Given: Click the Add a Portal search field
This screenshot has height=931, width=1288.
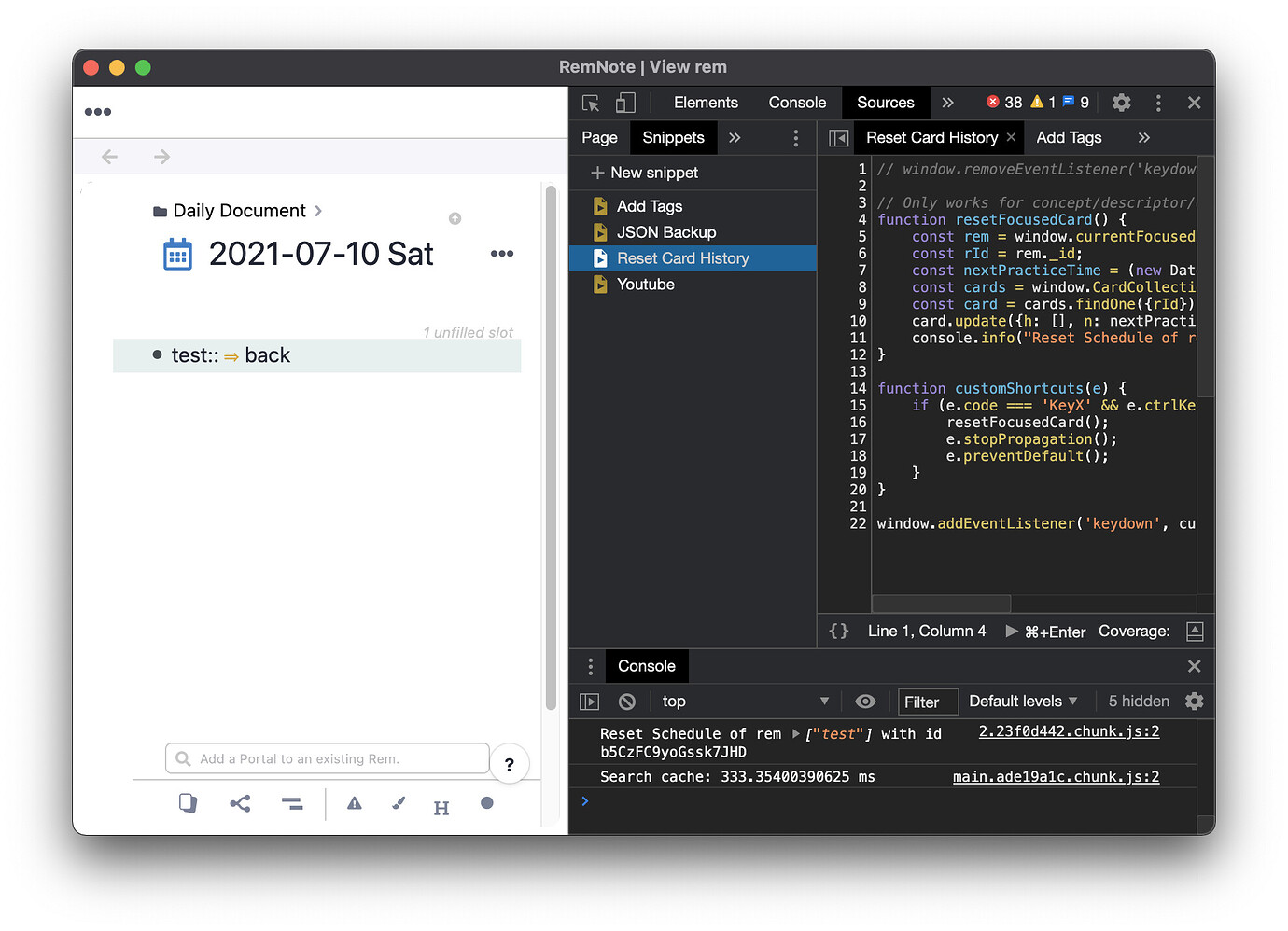Looking at the screenshot, I should click(328, 758).
